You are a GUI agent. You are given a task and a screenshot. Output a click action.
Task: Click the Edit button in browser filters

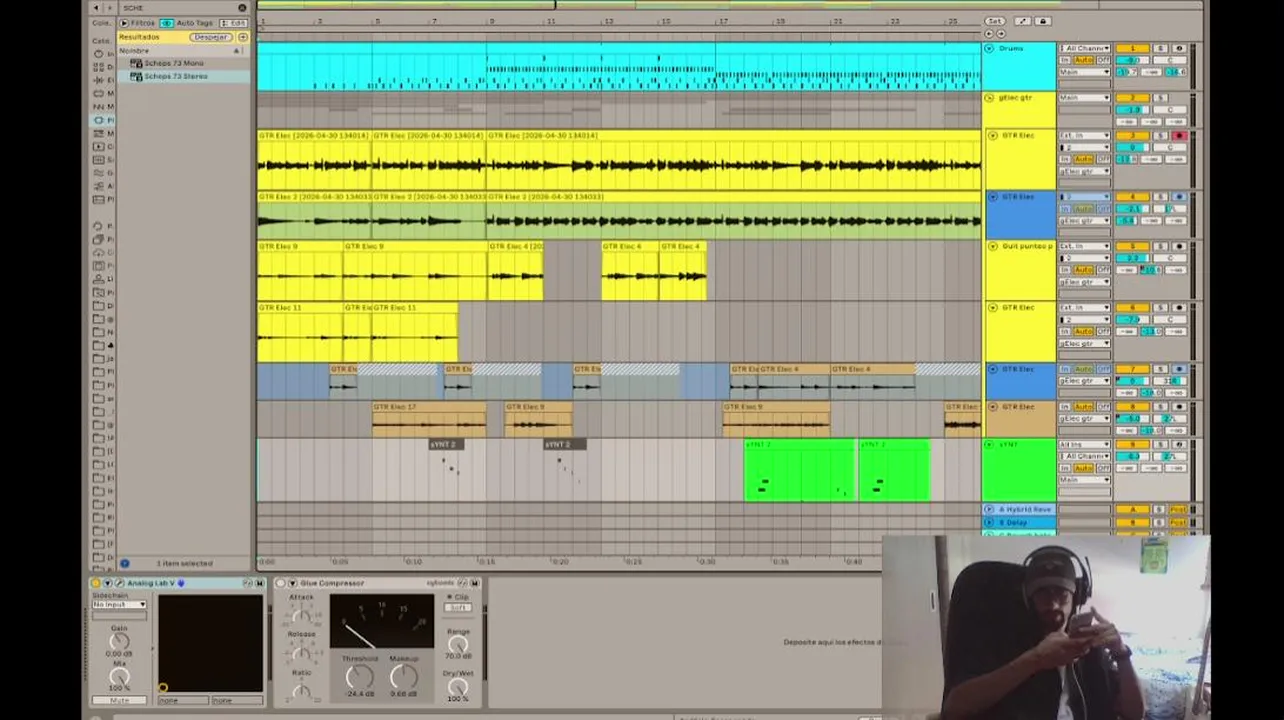tap(233, 23)
